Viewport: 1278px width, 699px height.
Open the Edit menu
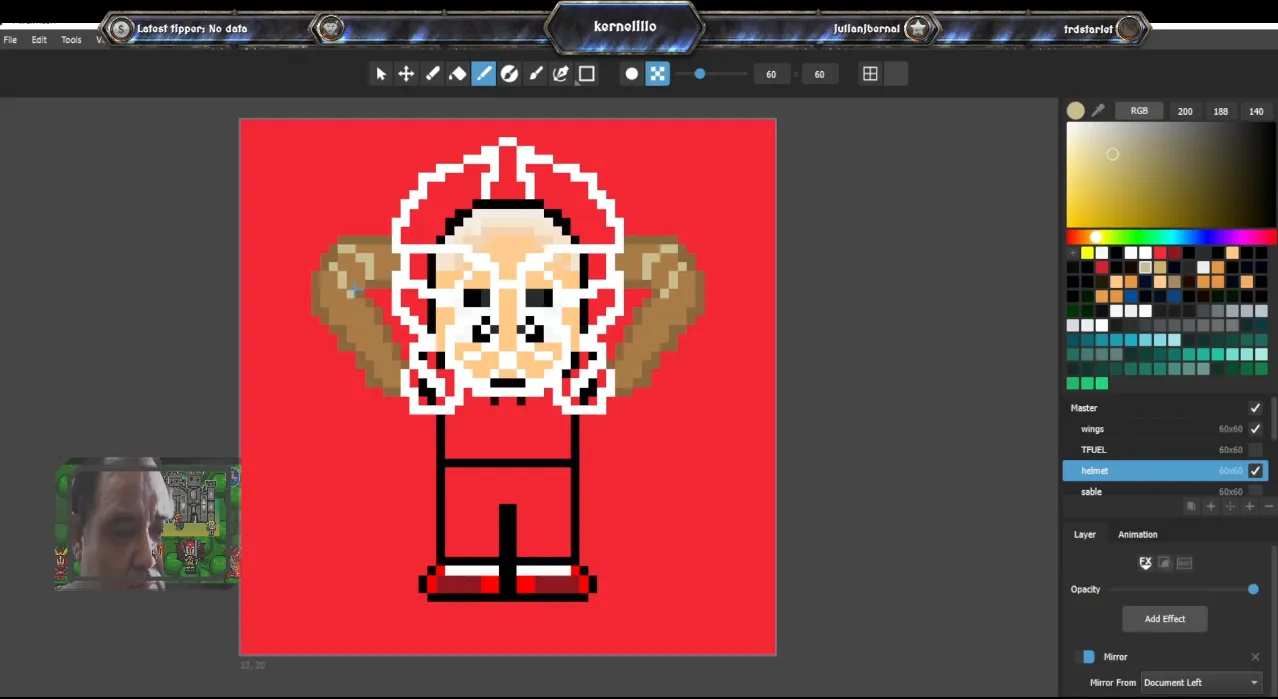[x=39, y=40]
